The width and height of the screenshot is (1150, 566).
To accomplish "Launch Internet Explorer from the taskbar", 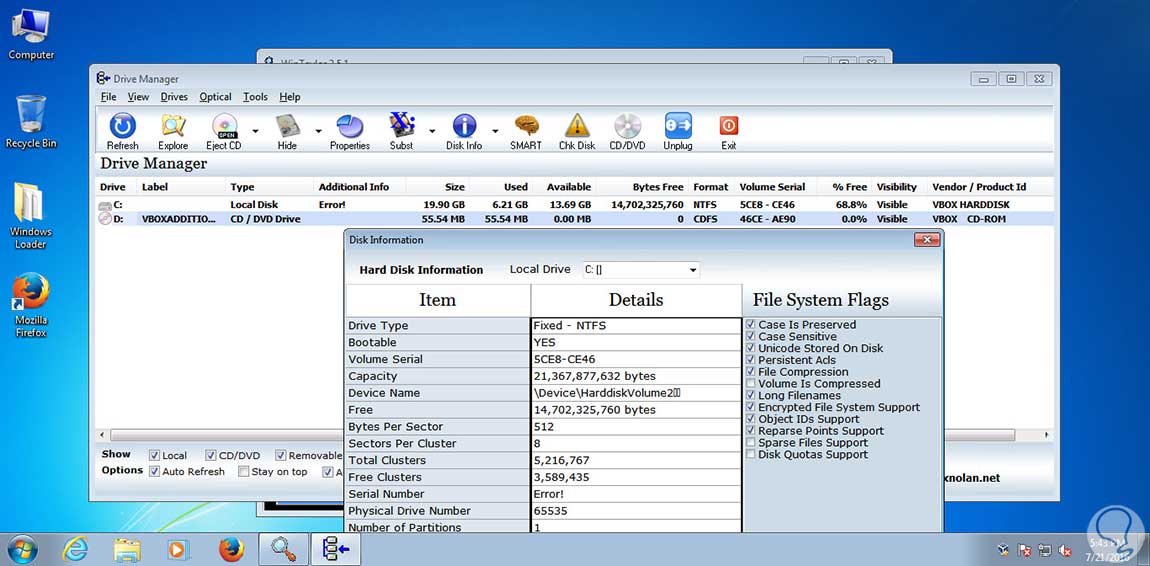I will pyautogui.click(x=75, y=549).
